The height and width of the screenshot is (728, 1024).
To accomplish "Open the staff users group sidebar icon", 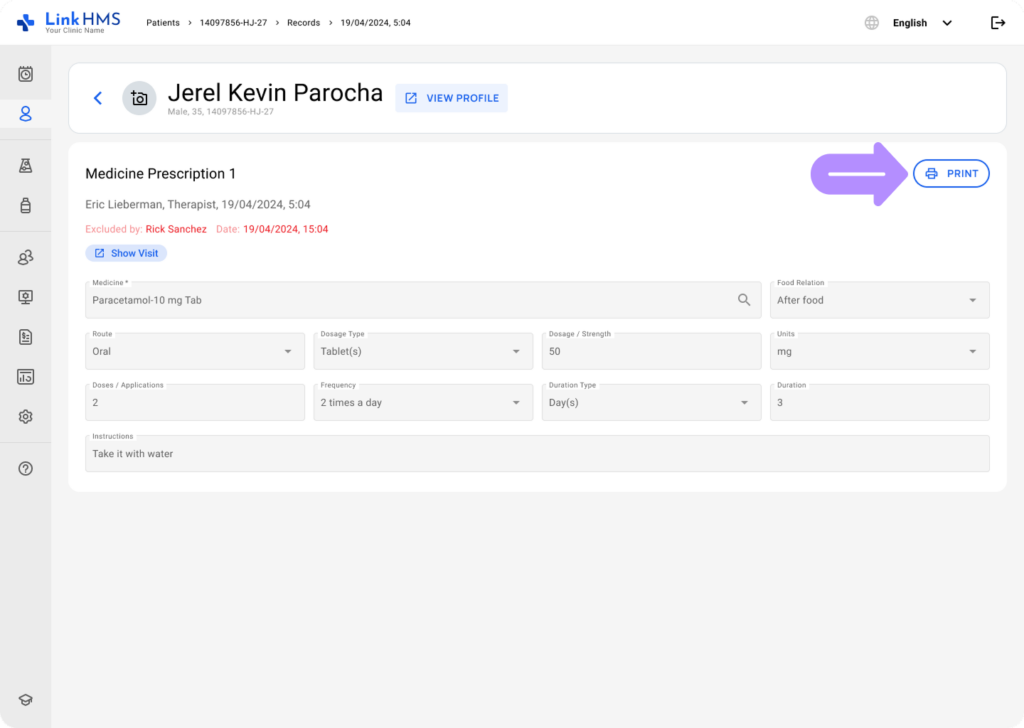I will pos(26,258).
